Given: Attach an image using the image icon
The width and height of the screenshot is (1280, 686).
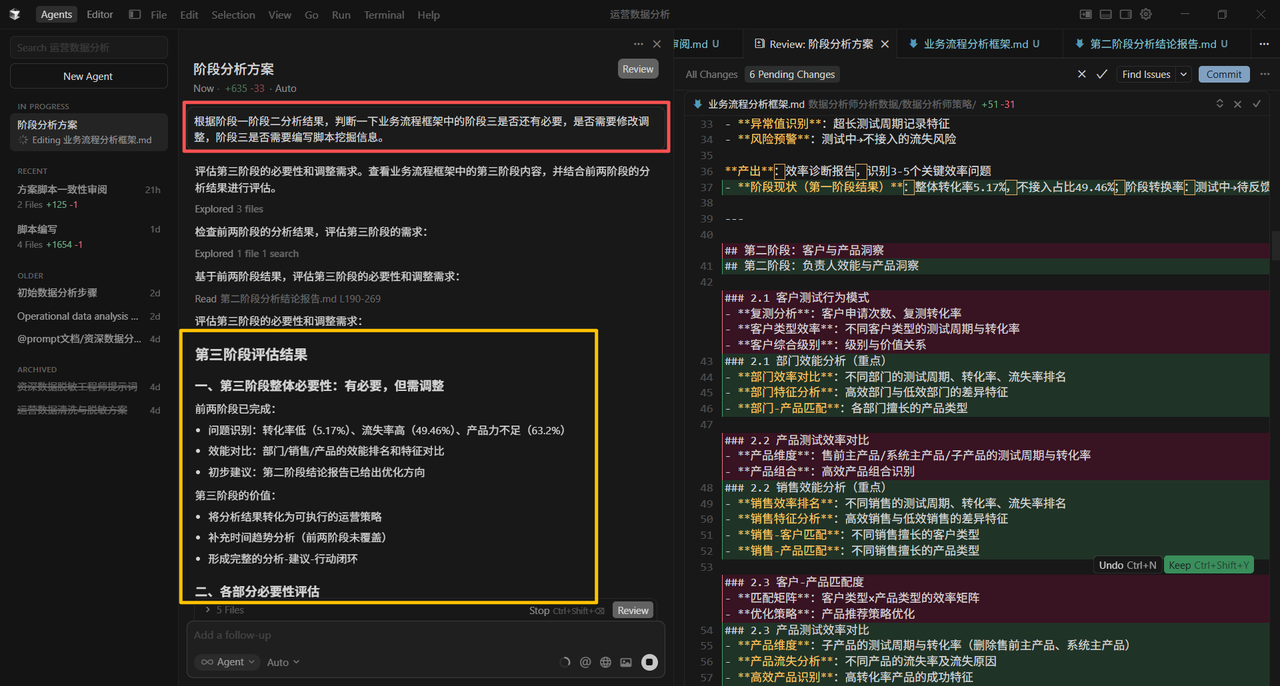Looking at the screenshot, I should pyautogui.click(x=627, y=662).
